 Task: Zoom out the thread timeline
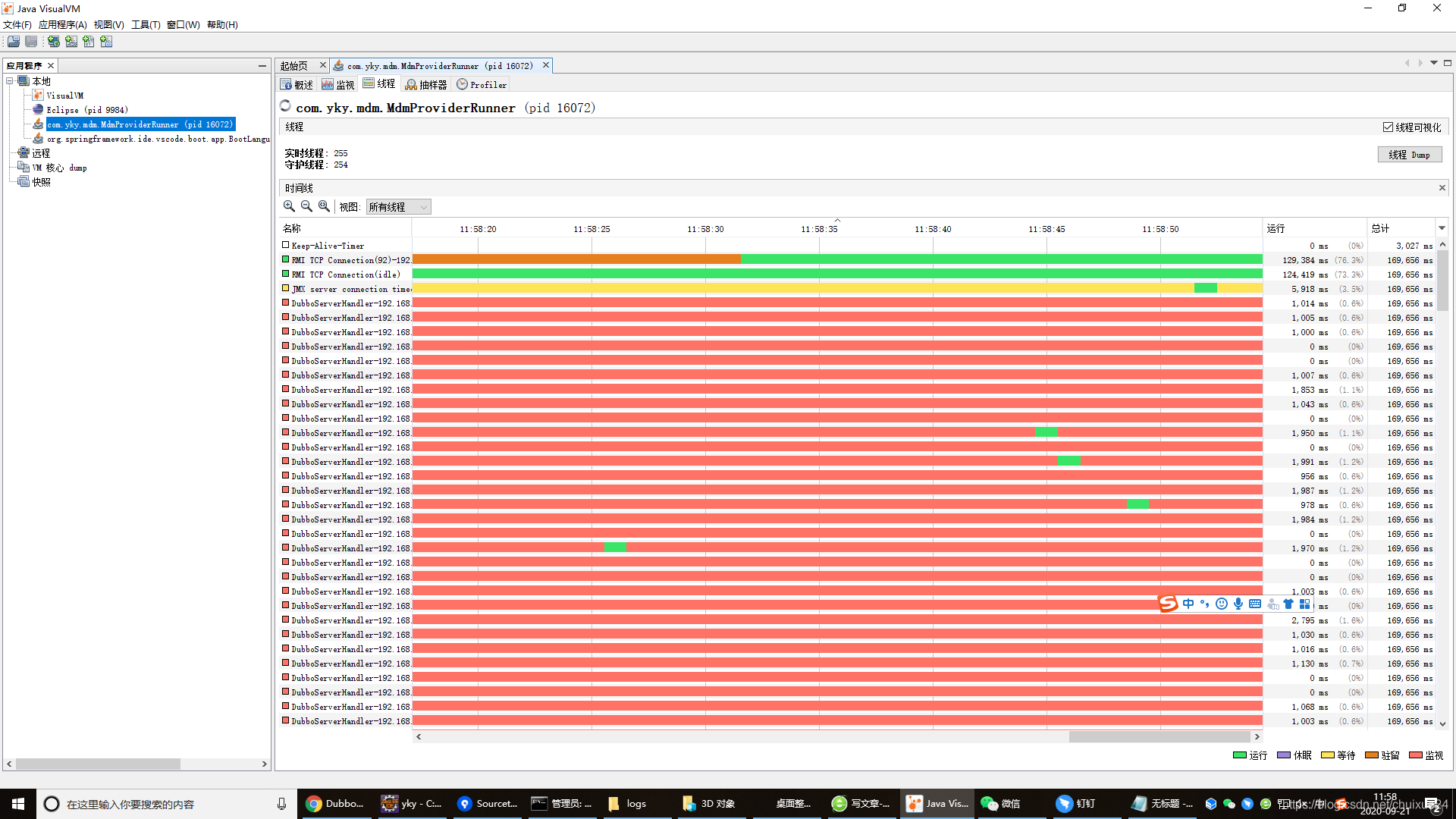pyautogui.click(x=306, y=206)
